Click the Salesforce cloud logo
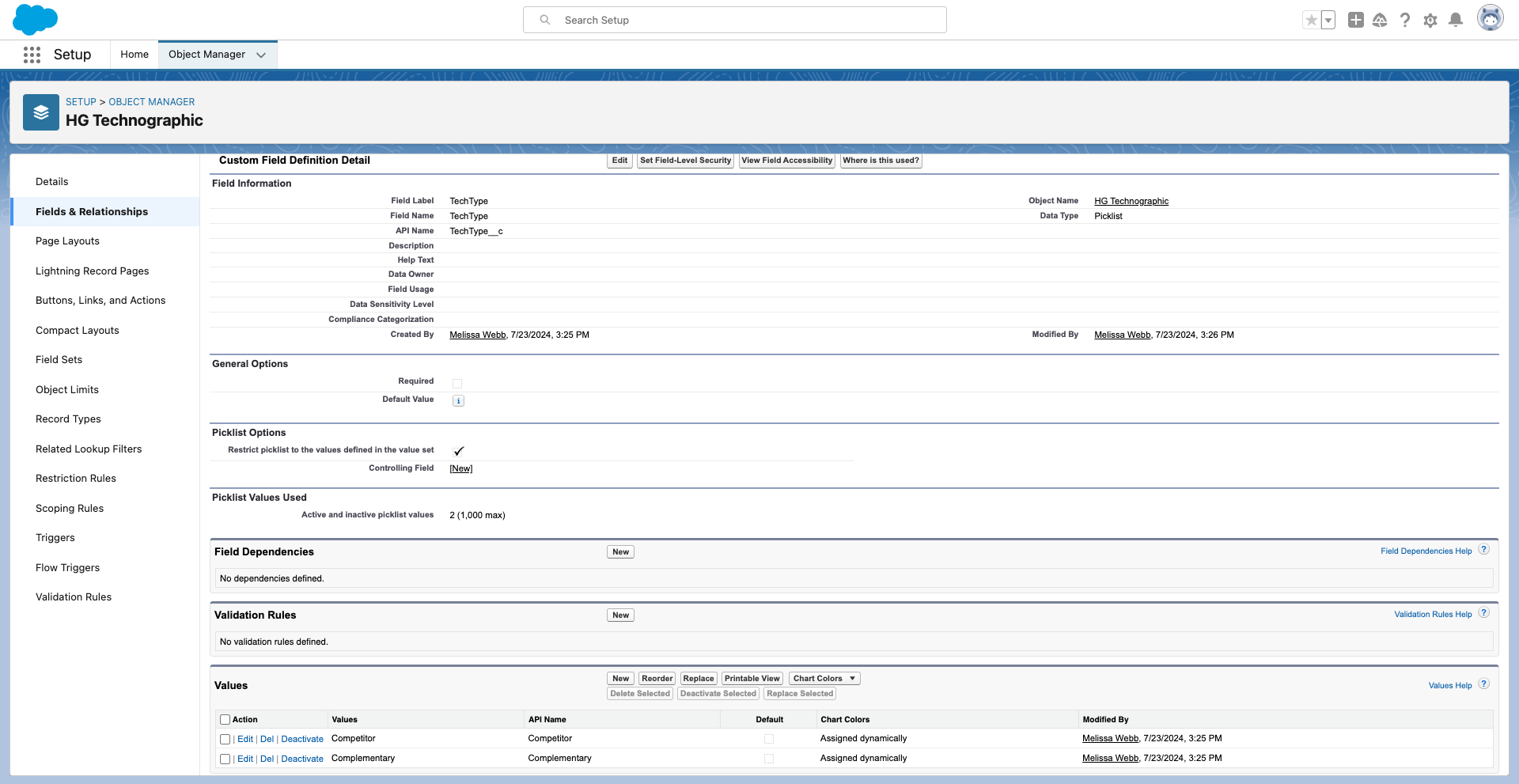 click(36, 20)
